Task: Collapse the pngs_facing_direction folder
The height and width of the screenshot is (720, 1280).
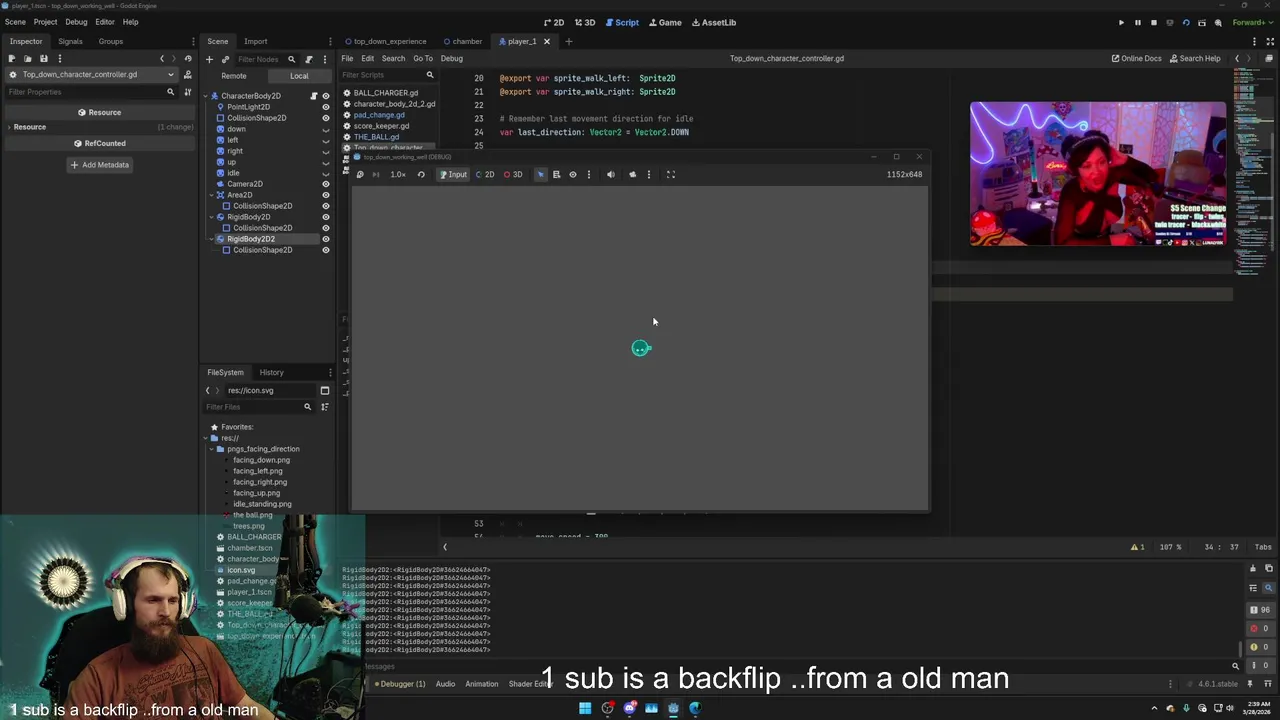Action: [212, 449]
